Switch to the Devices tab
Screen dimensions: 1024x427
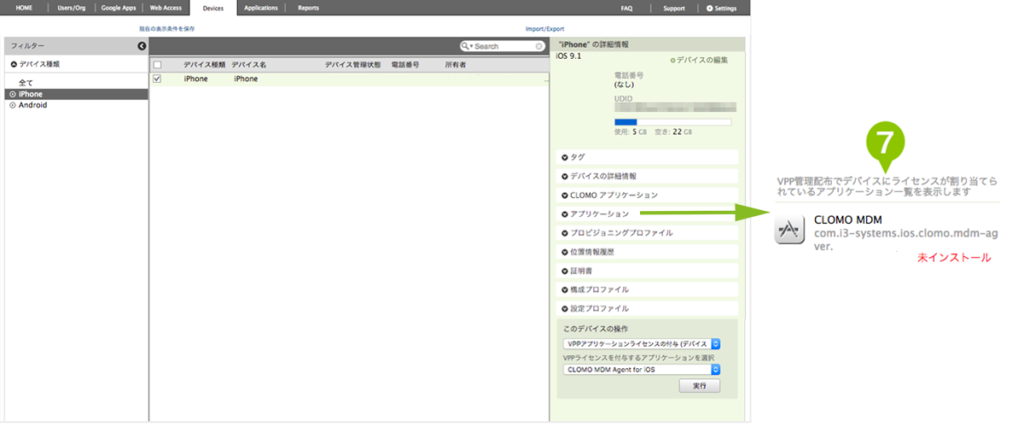pos(214,8)
